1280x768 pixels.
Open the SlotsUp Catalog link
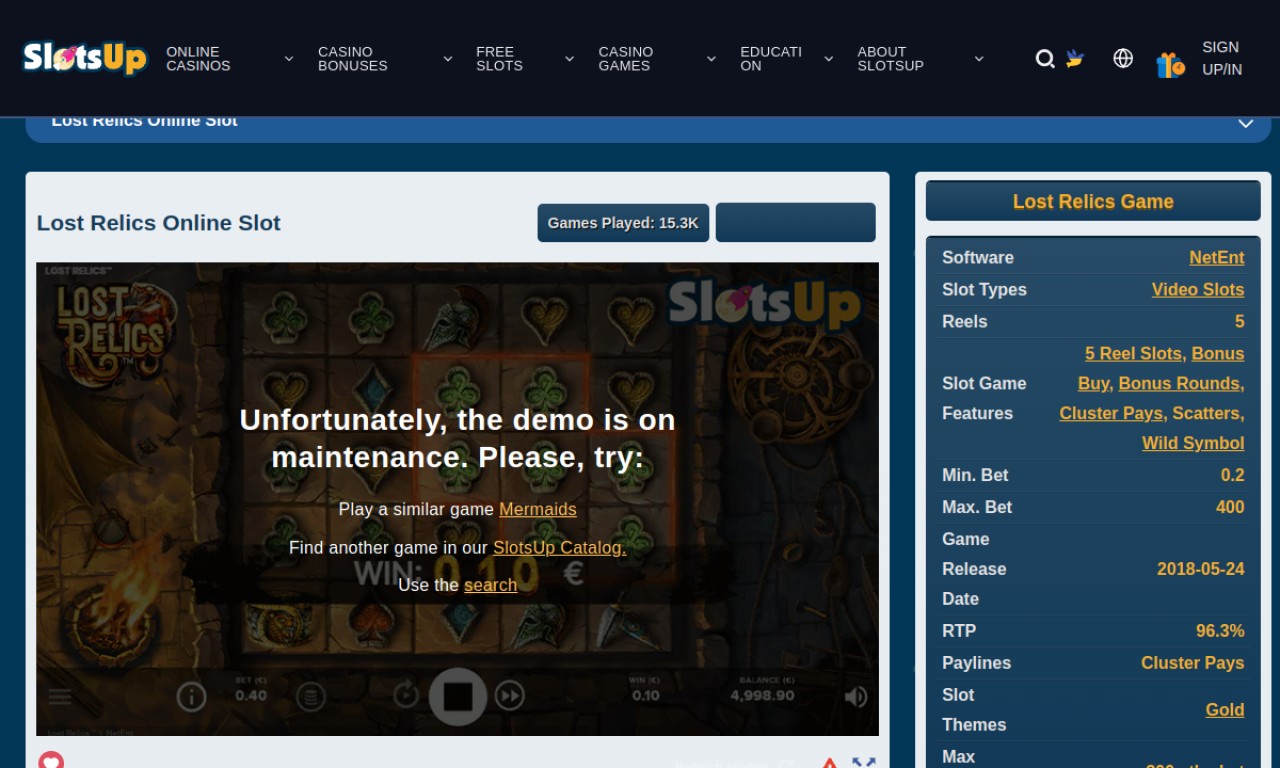(x=559, y=547)
